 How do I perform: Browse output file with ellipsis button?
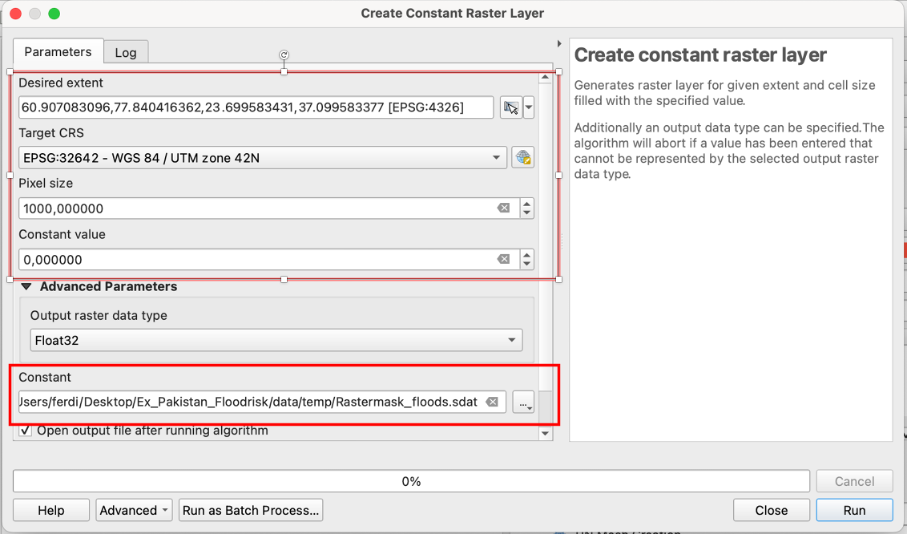(x=524, y=402)
